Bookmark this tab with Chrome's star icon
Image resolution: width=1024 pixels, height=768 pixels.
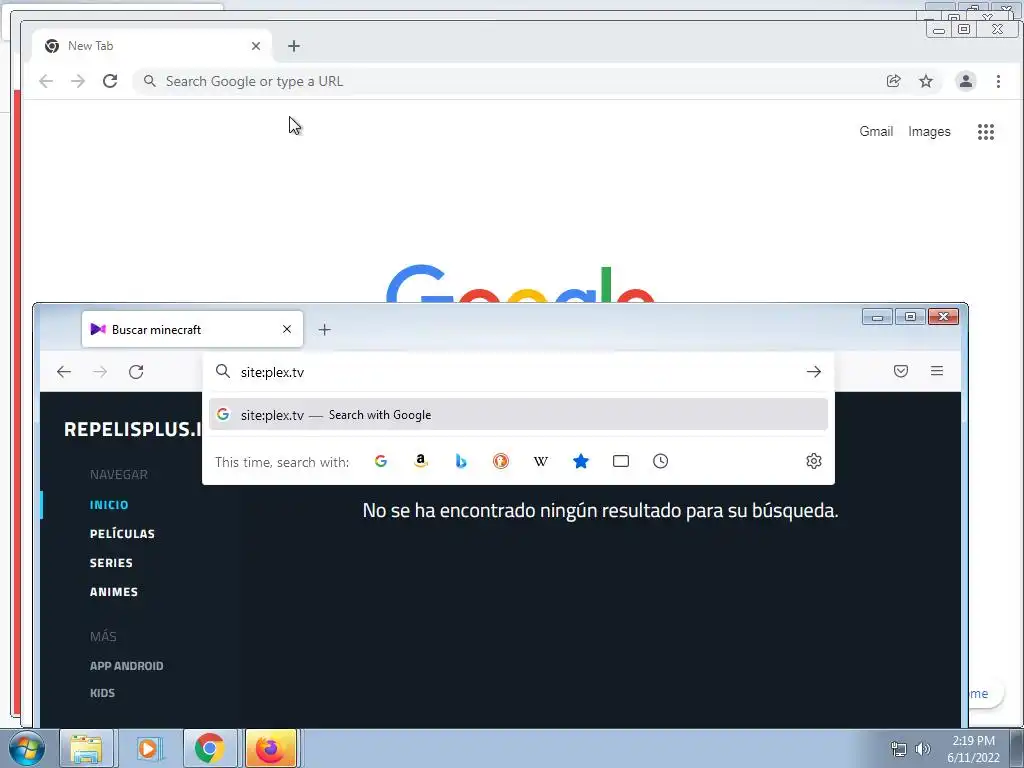[x=926, y=81]
